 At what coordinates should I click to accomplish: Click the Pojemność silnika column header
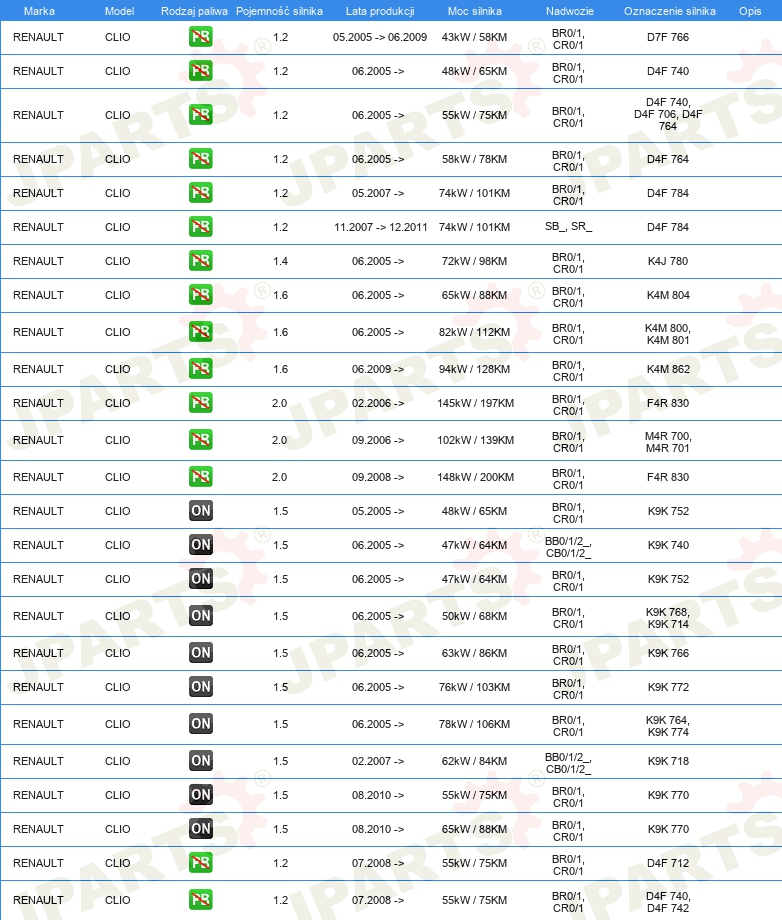pyautogui.click(x=279, y=11)
